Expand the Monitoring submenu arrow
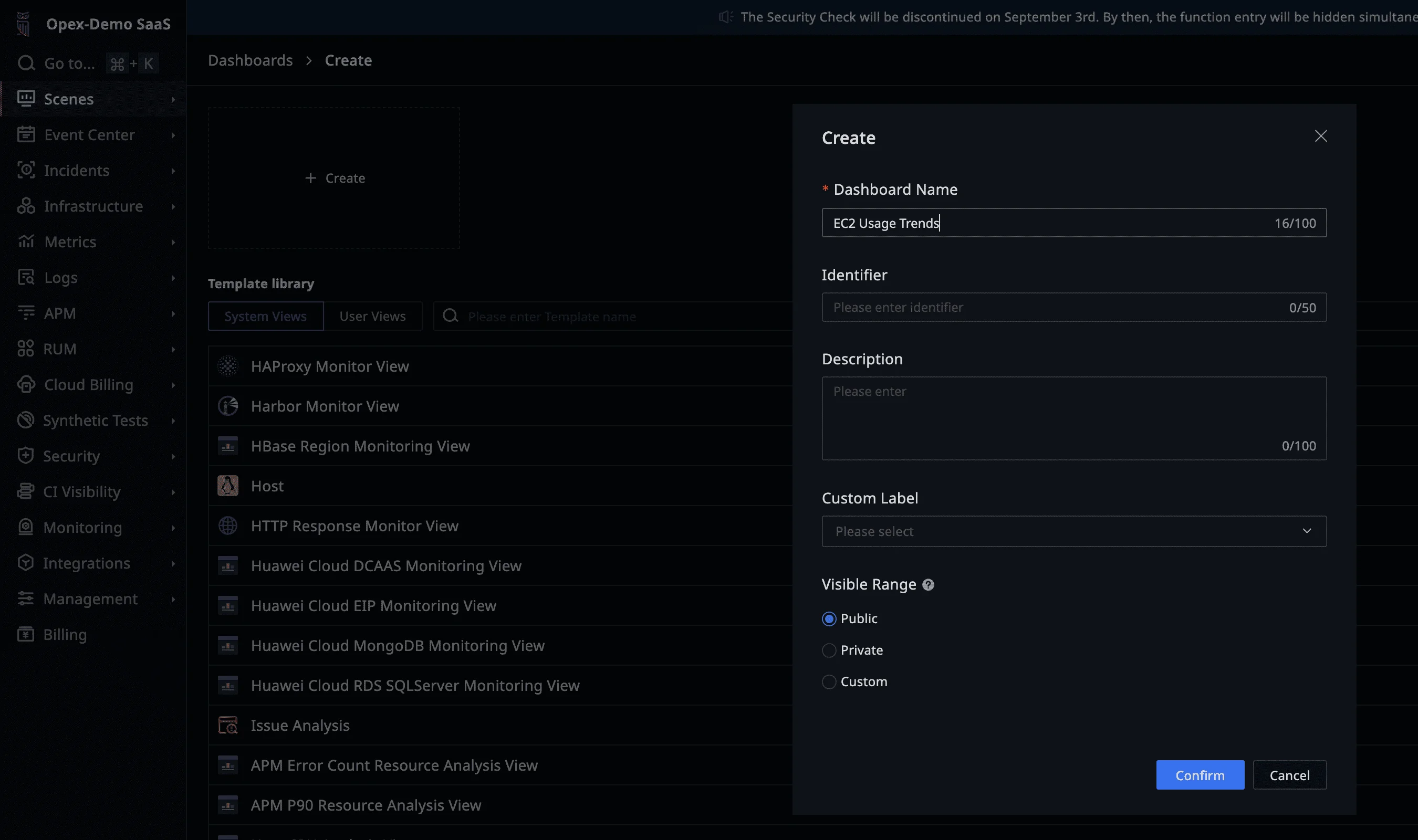Screen dimensions: 1418x840 pos(173,528)
